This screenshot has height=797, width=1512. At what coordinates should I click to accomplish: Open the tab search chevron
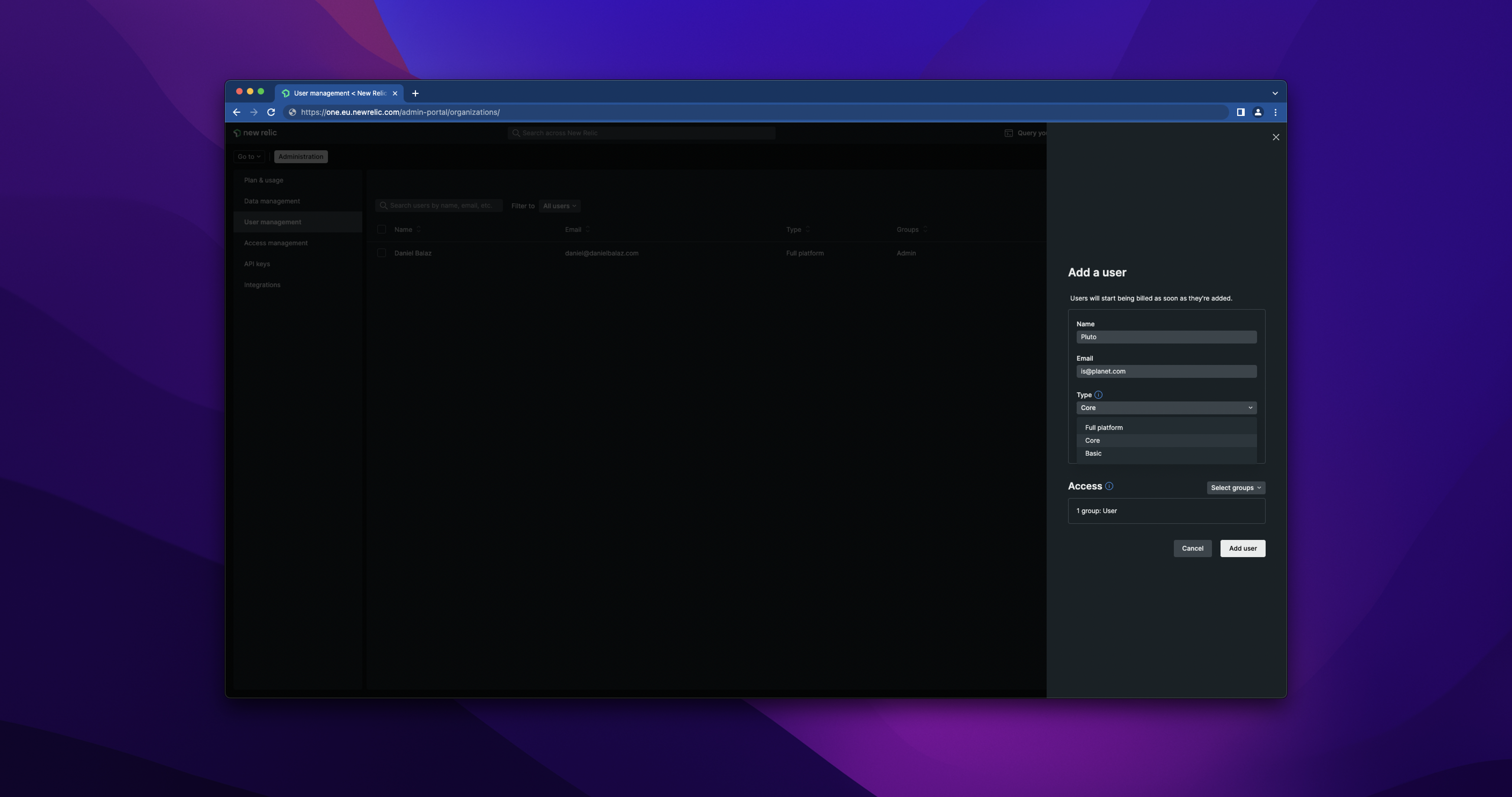pyautogui.click(x=1275, y=93)
